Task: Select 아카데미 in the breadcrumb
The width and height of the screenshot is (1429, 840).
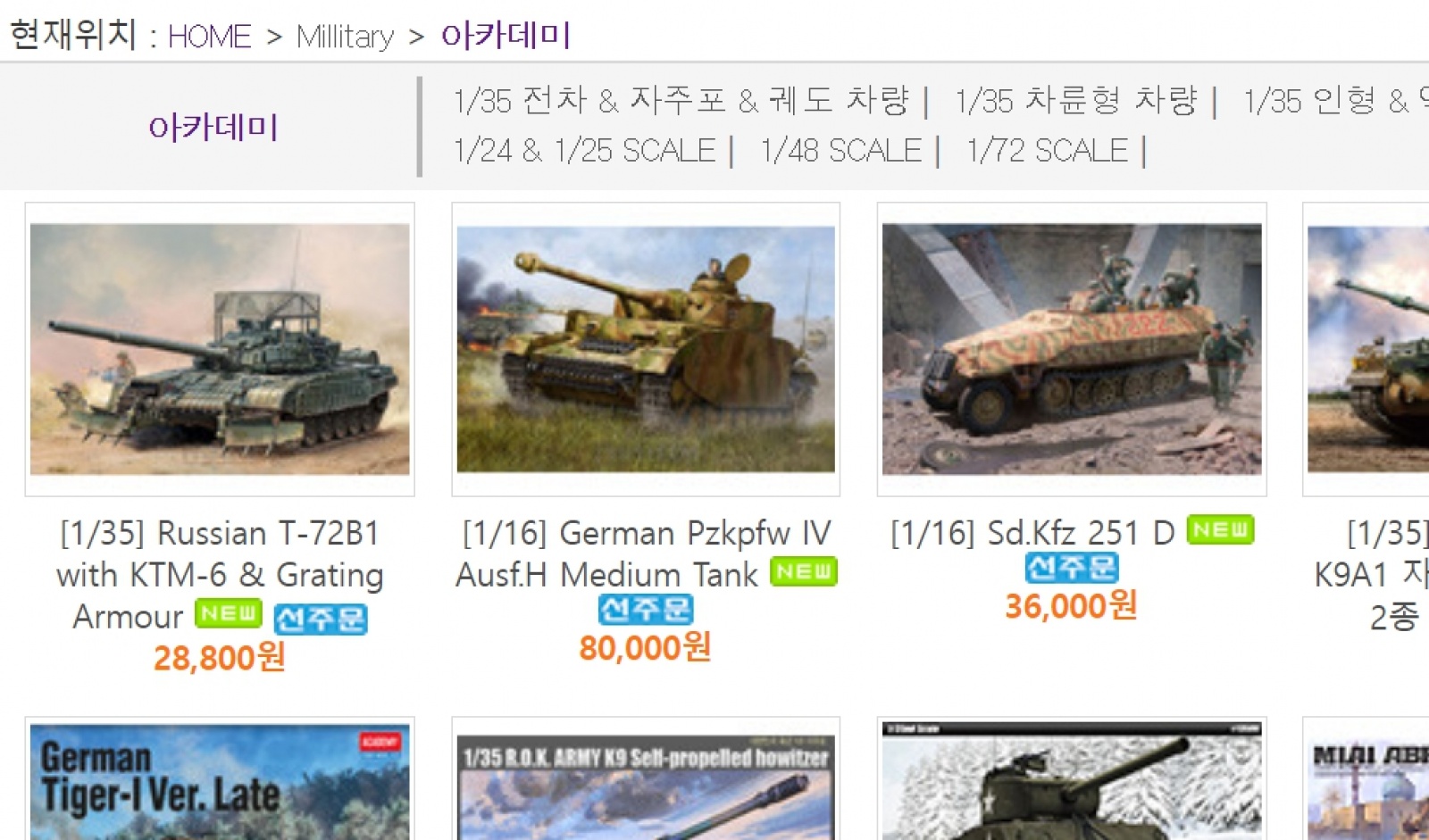Action: click(x=506, y=36)
